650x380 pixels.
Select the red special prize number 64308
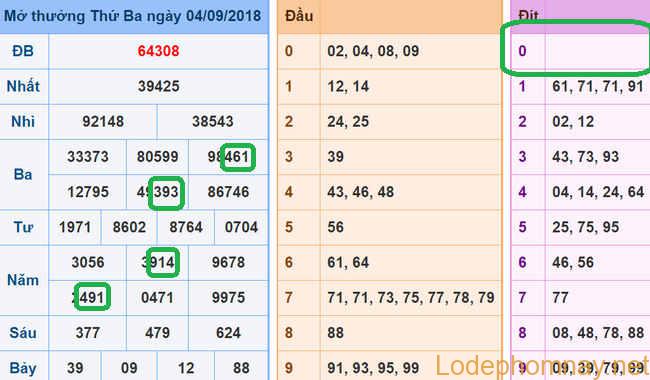(x=158, y=51)
